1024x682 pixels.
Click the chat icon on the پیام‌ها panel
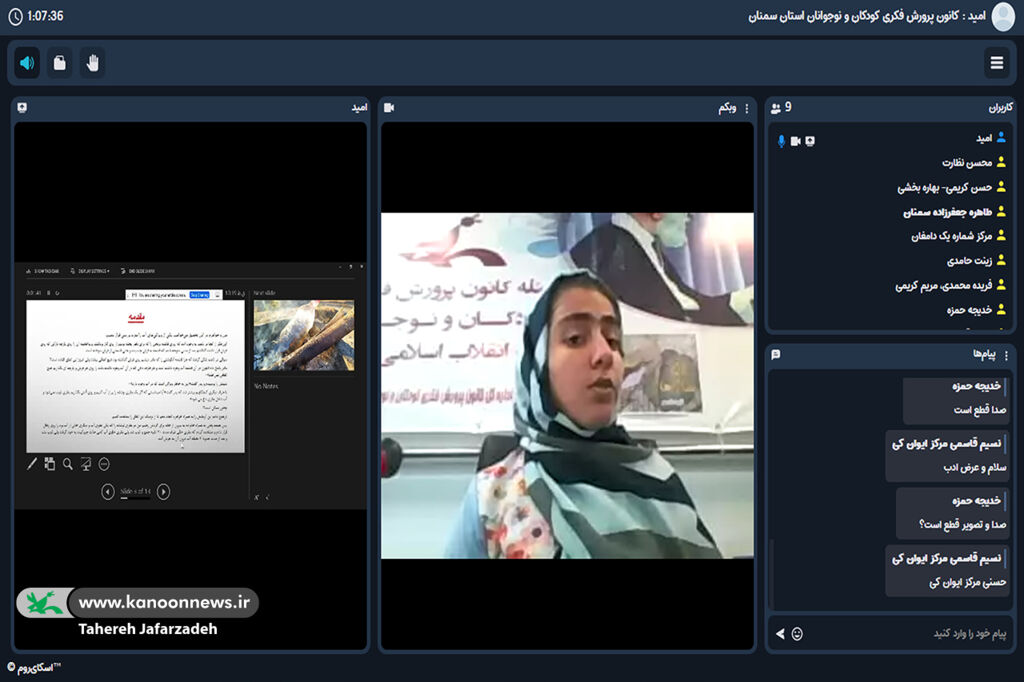(775, 354)
